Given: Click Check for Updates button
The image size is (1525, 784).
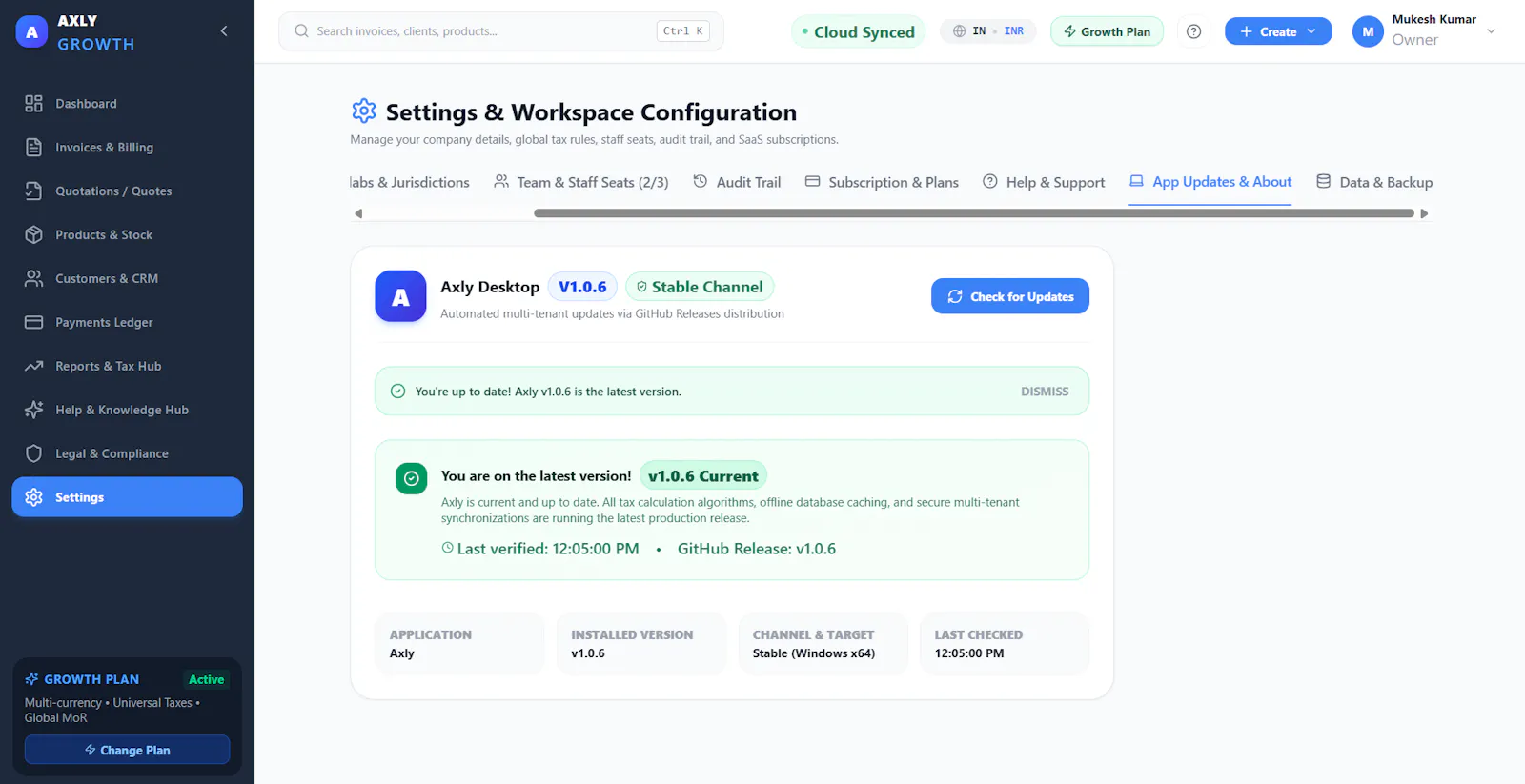Looking at the screenshot, I should point(1010,296).
